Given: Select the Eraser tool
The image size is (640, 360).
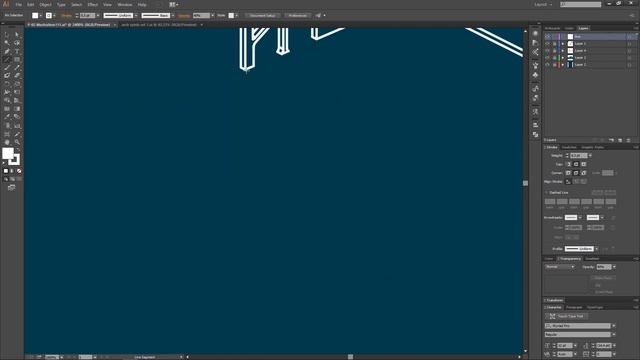Looking at the screenshot, I should click(x=17, y=76).
